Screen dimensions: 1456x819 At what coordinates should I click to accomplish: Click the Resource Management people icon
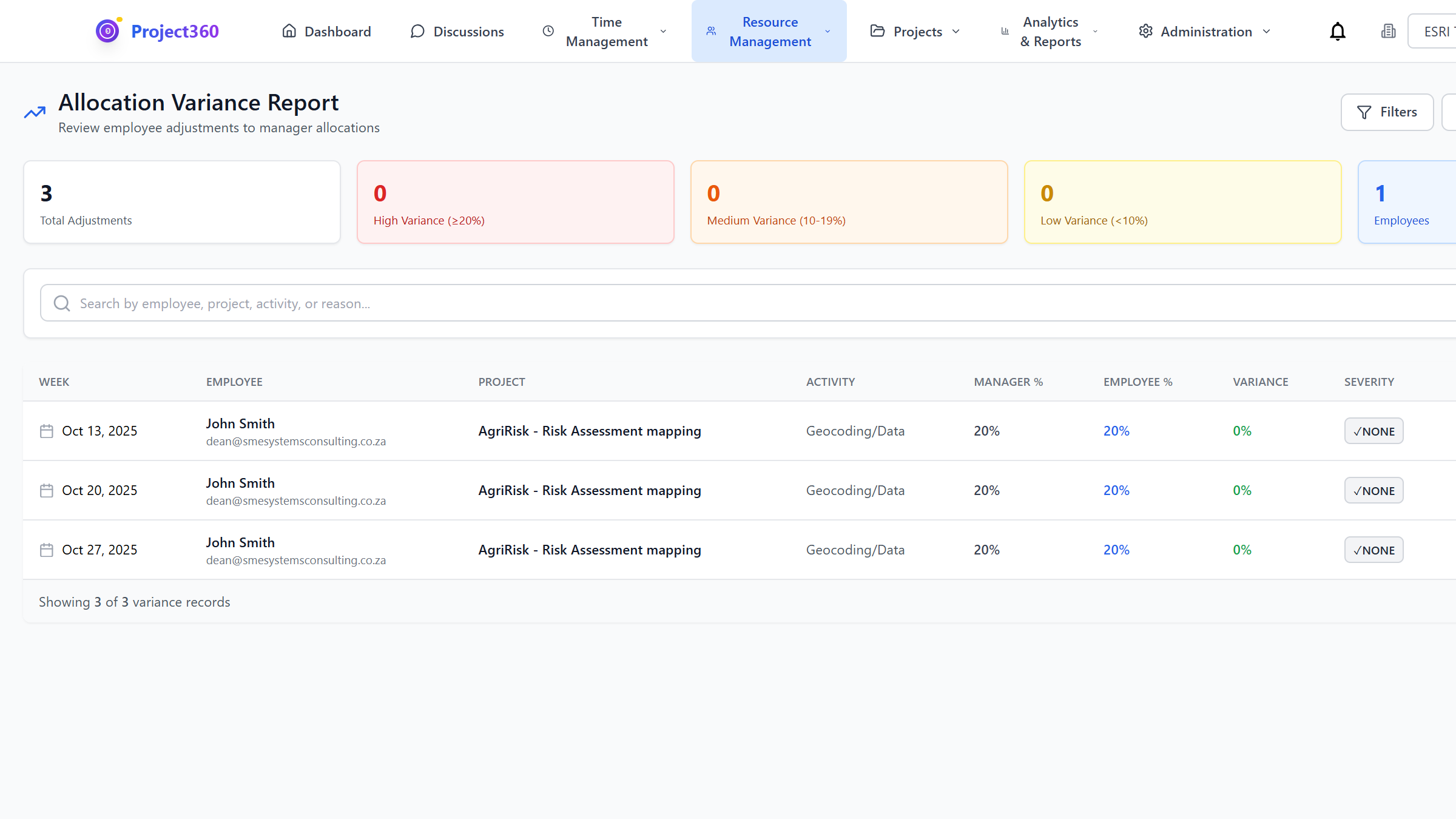pyautogui.click(x=710, y=31)
